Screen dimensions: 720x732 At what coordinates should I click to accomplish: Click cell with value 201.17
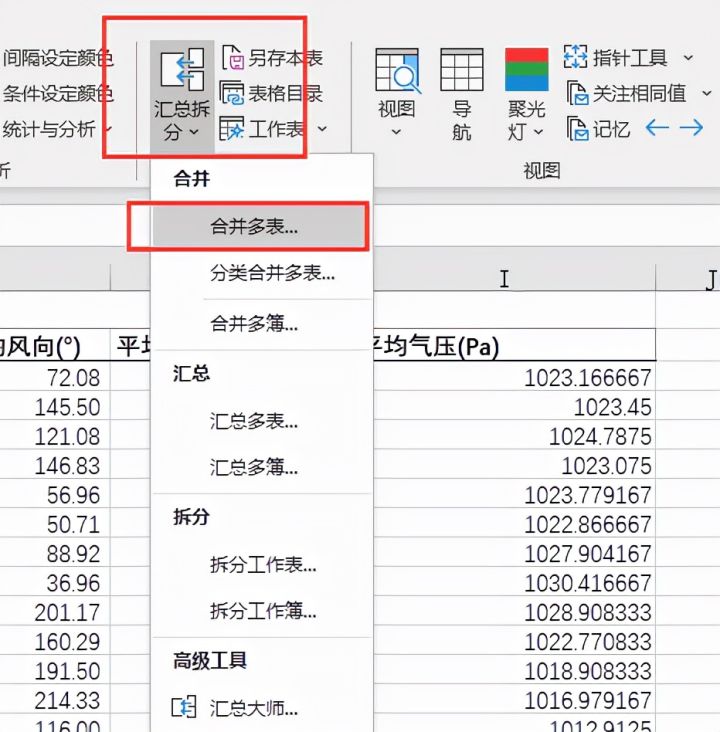coord(55,612)
